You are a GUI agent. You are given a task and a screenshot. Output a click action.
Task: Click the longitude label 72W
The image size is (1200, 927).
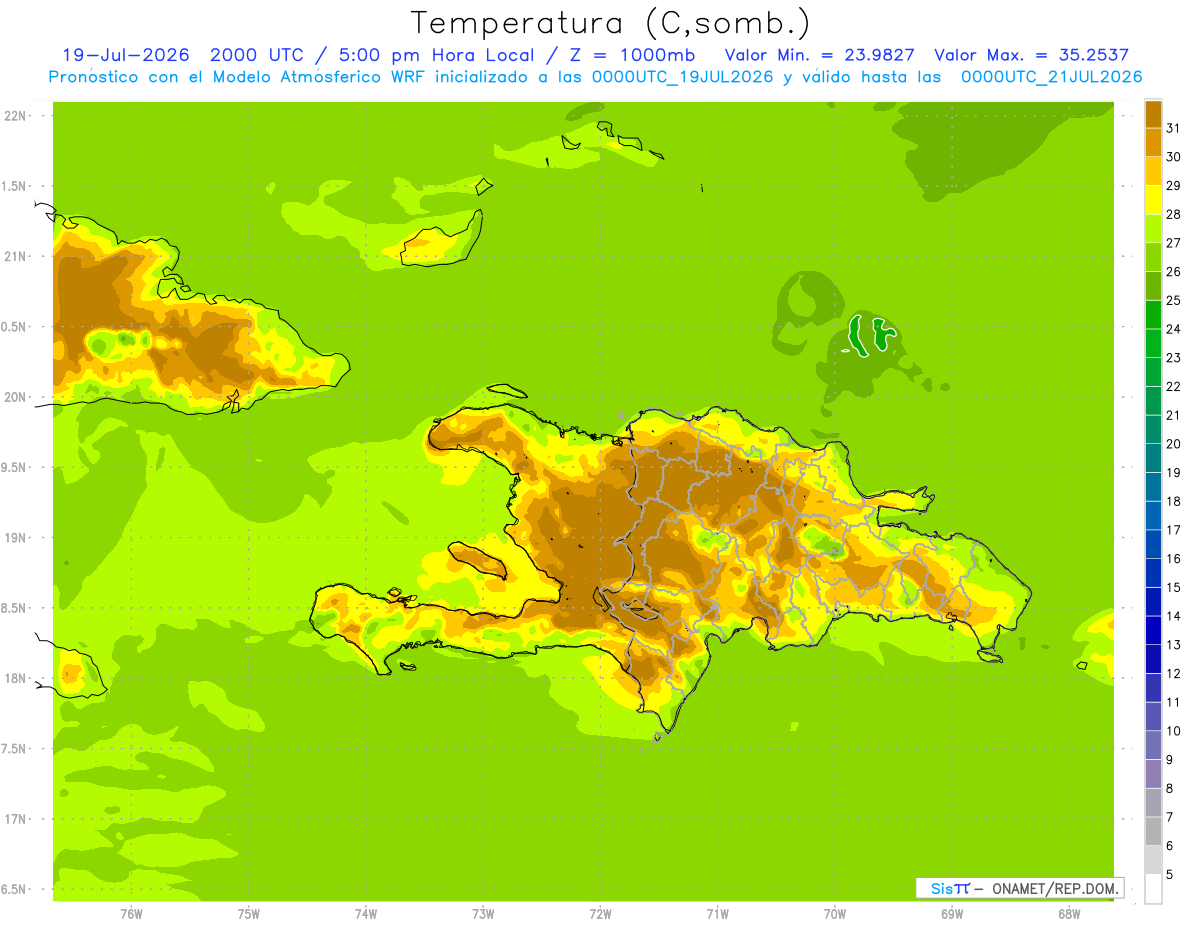600,913
